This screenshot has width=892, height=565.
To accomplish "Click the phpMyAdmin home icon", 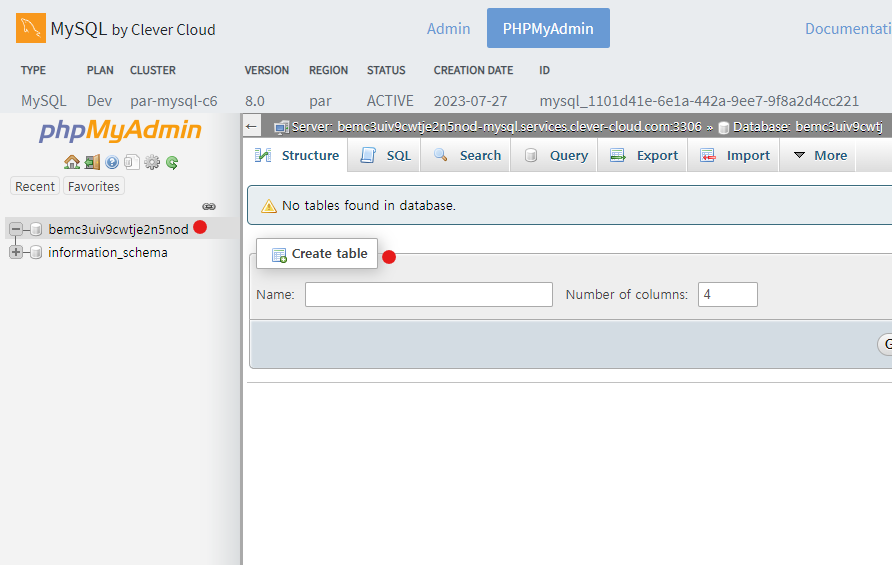I will [x=72, y=163].
